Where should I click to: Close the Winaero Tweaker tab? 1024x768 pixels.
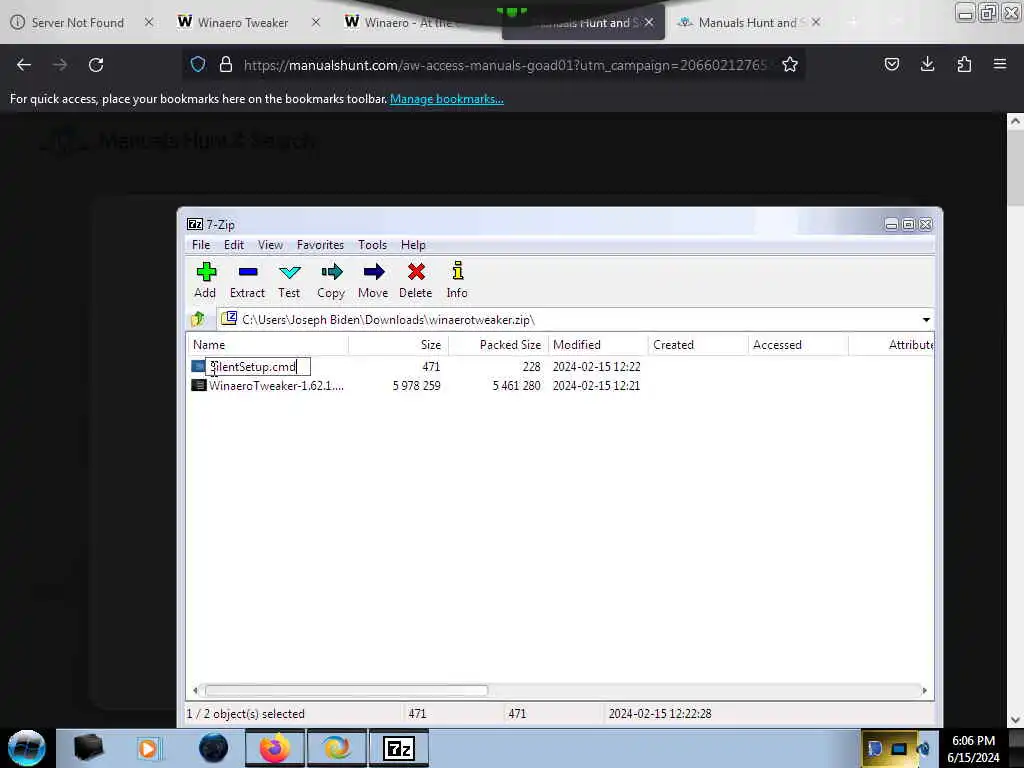(x=316, y=22)
